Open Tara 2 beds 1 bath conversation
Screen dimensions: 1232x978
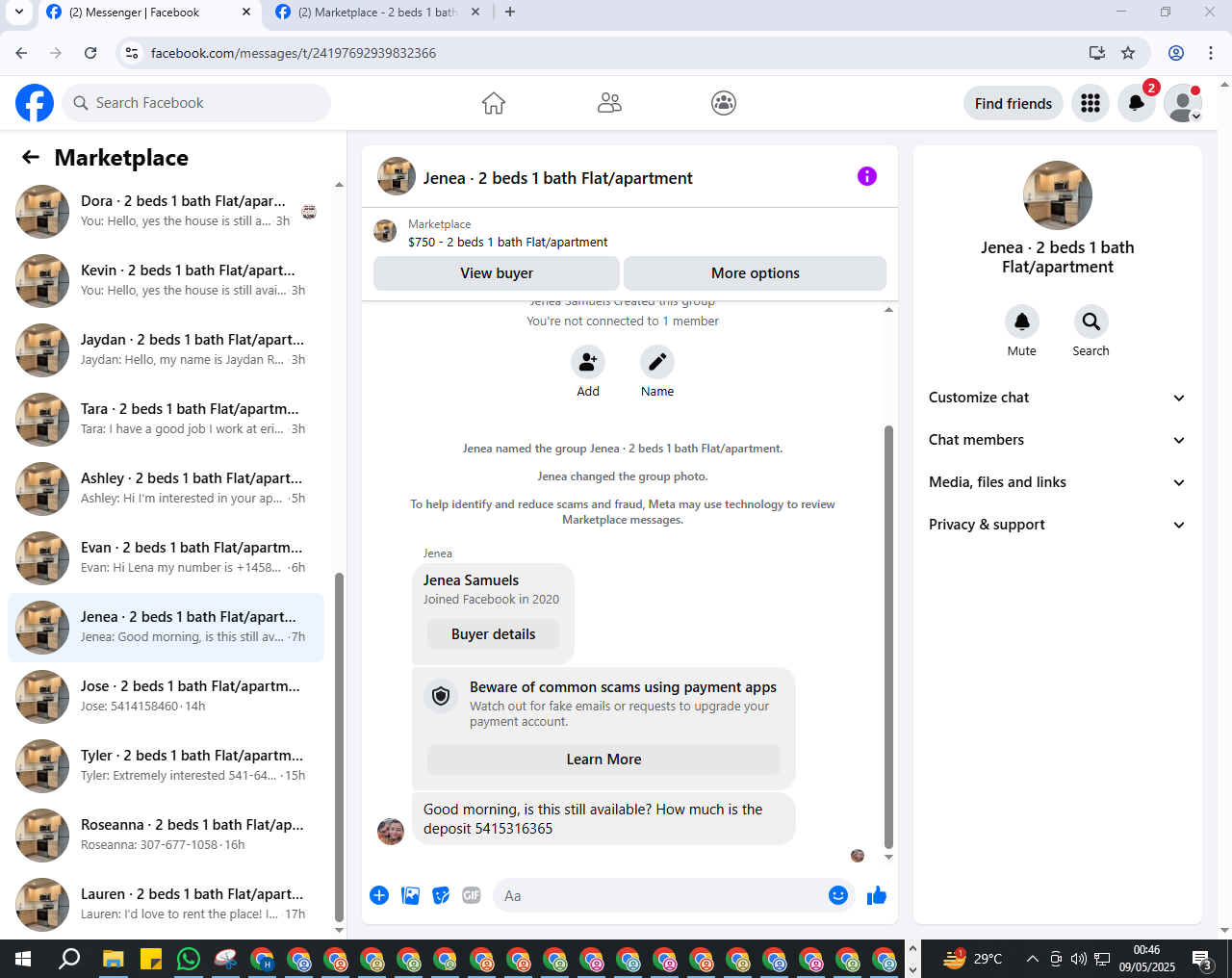point(166,420)
